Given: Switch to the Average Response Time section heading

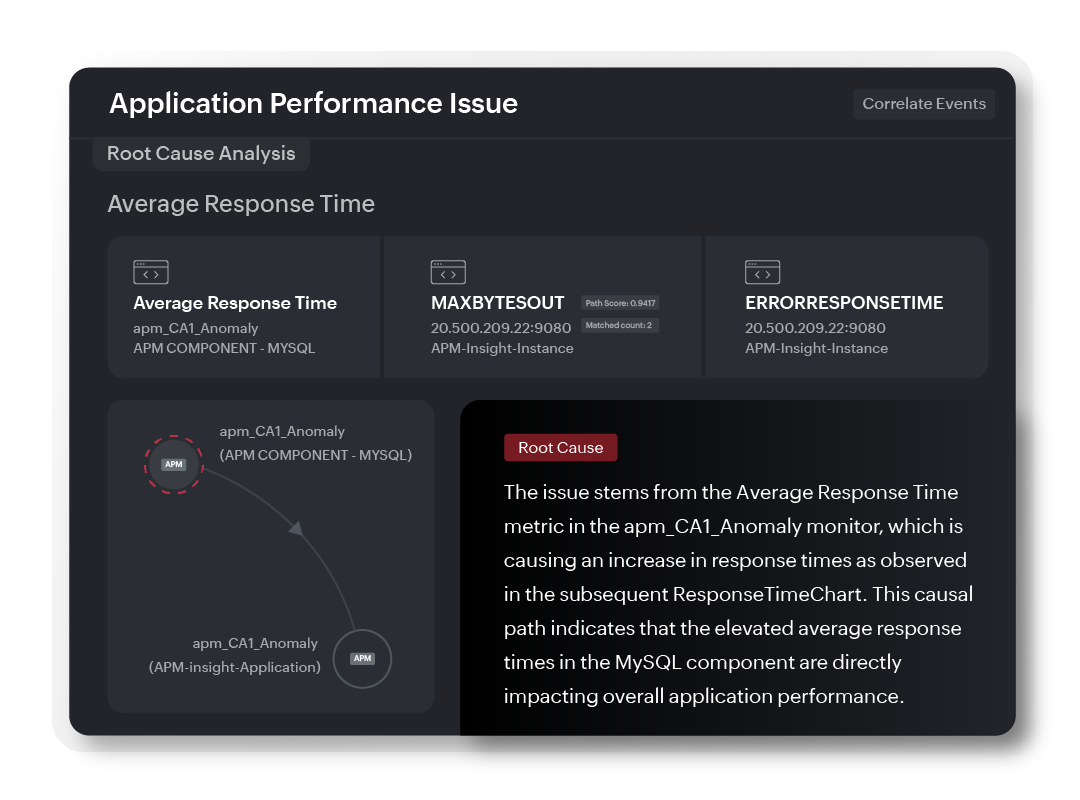Looking at the screenshot, I should pos(240,203).
